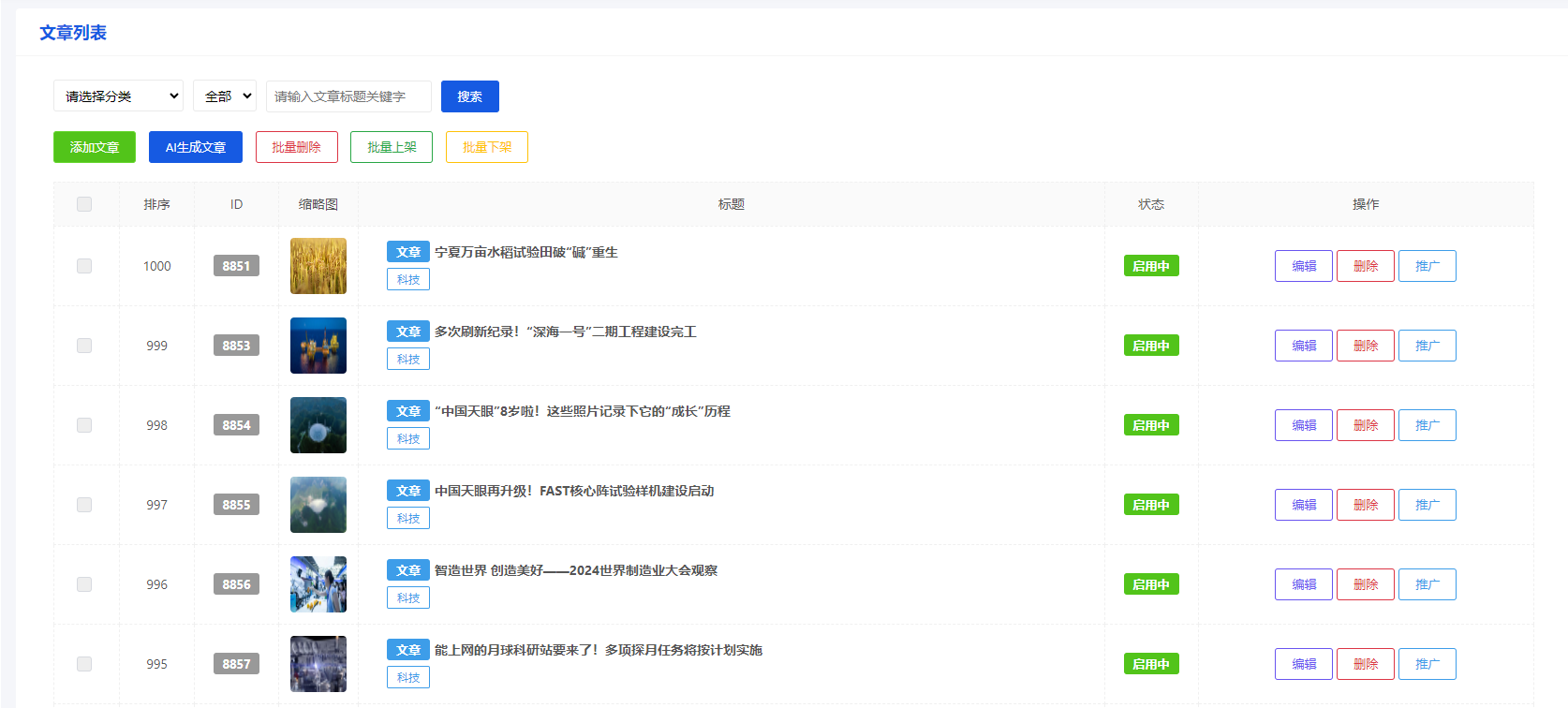Screen dimensions: 1568x708
Task: Edit the article with ID 8853
Action: point(1303,346)
